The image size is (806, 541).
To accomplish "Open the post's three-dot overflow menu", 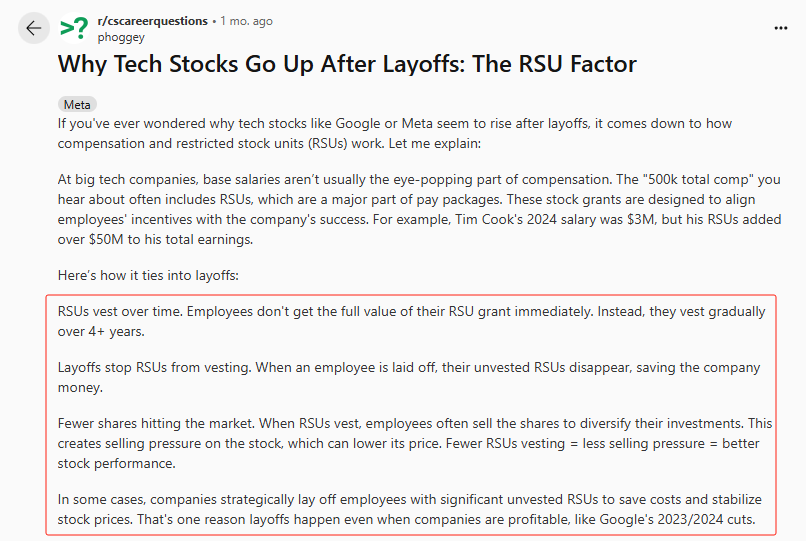I will [x=780, y=28].
